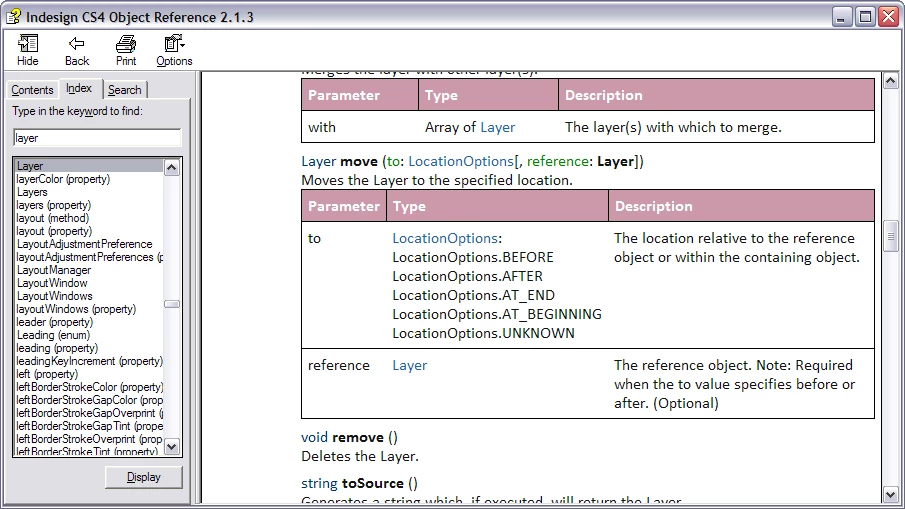905x509 pixels.
Task: Click 'LocationOptions.AFTER' text
Action: point(468,276)
